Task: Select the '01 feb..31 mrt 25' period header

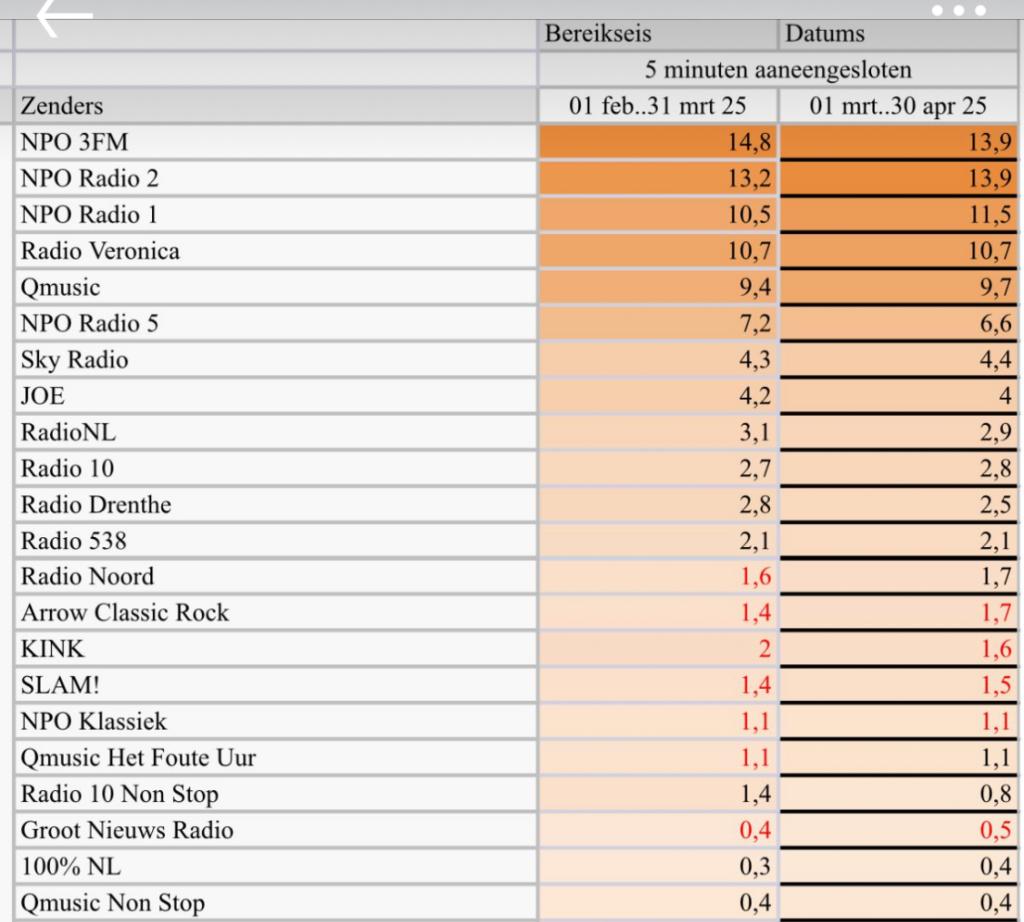Action: click(658, 106)
